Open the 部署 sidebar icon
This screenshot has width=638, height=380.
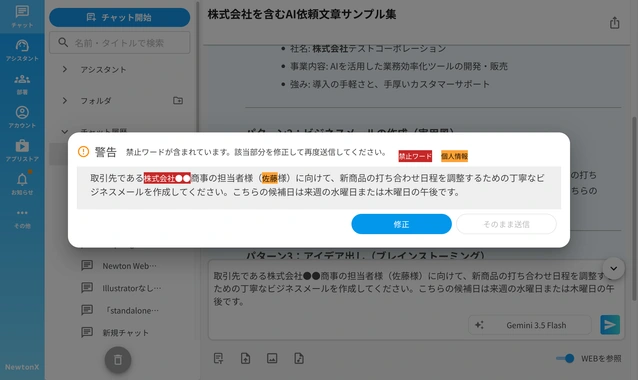click(x=22, y=84)
